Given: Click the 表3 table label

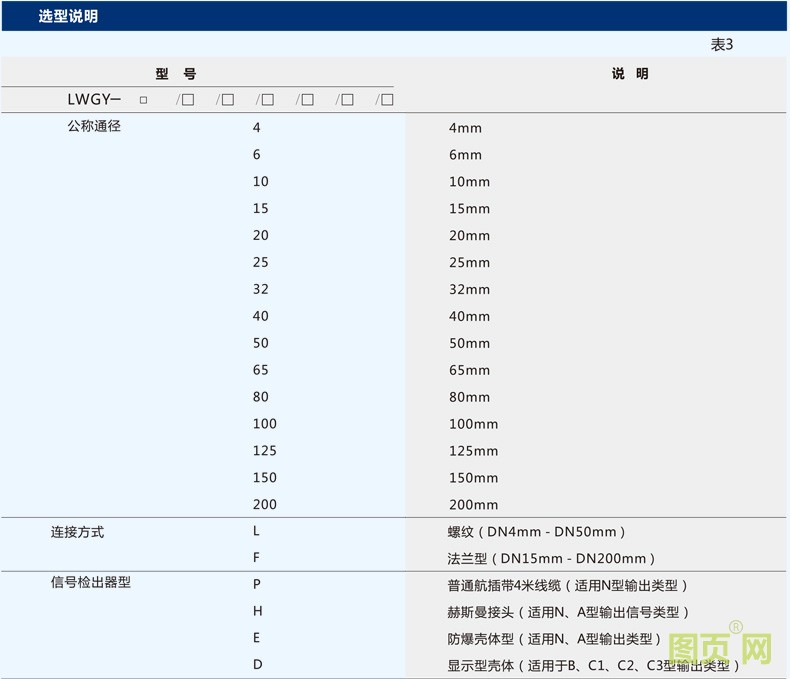Looking at the screenshot, I should pyautogui.click(x=721, y=45).
